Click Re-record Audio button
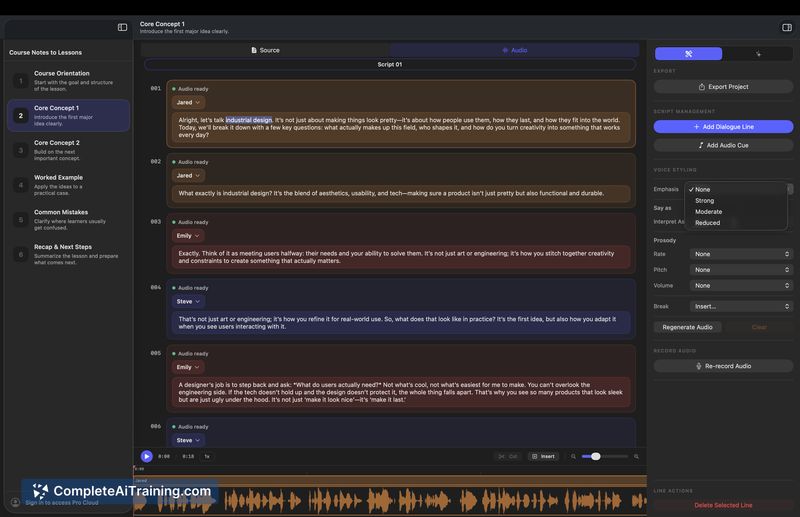Screen dimensions: 800x517 click(723, 366)
